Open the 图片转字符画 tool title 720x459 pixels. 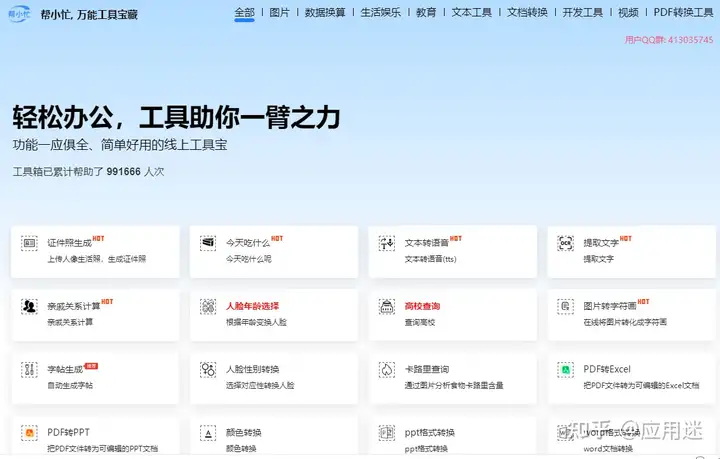click(610, 306)
